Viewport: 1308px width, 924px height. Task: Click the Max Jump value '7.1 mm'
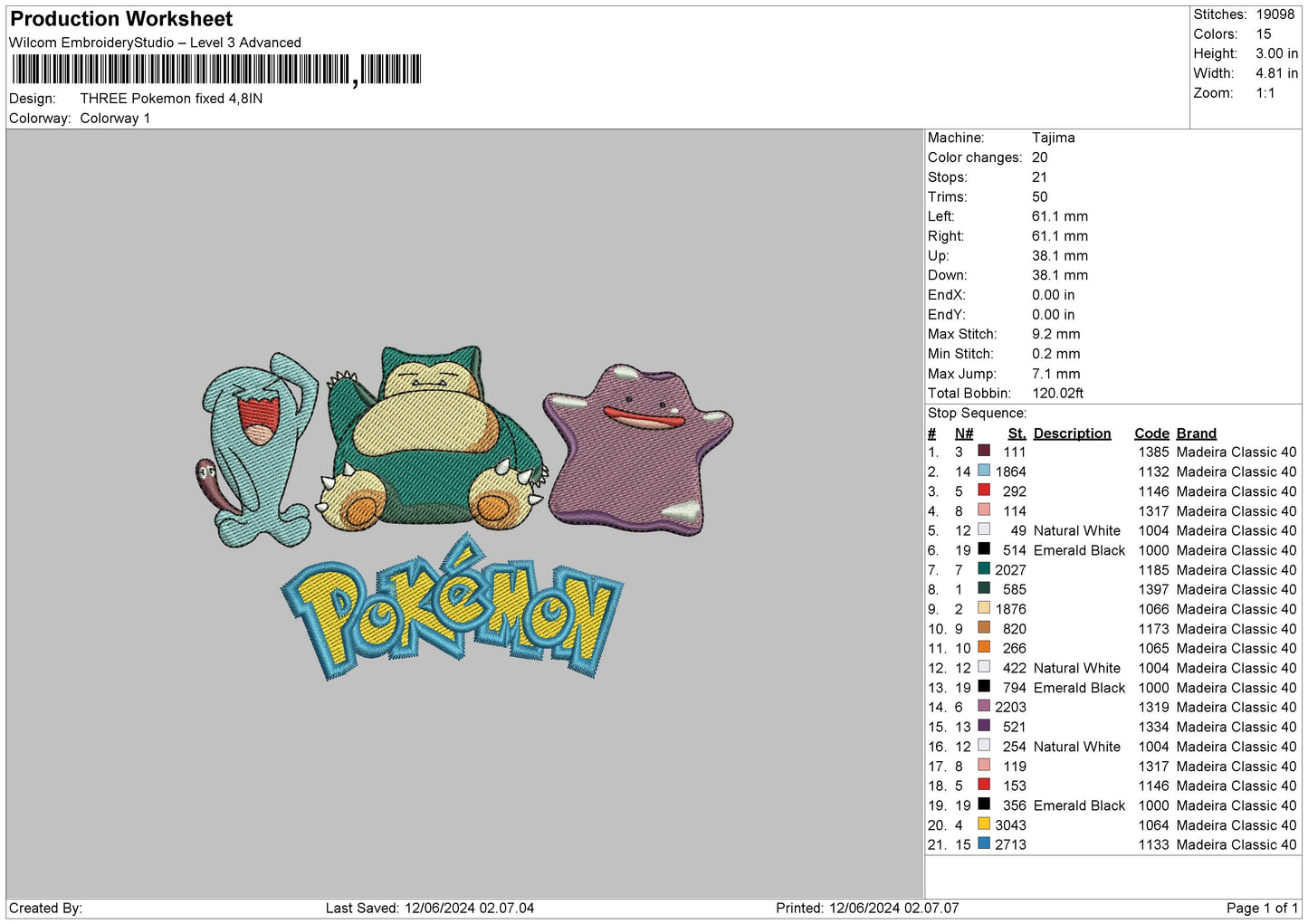1056,374
